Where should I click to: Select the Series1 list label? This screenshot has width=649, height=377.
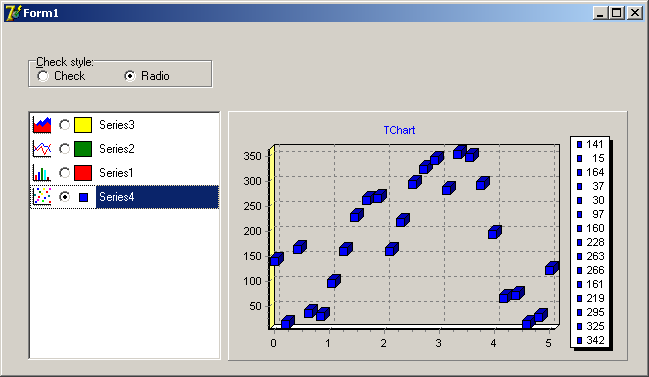[x=116, y=173]
